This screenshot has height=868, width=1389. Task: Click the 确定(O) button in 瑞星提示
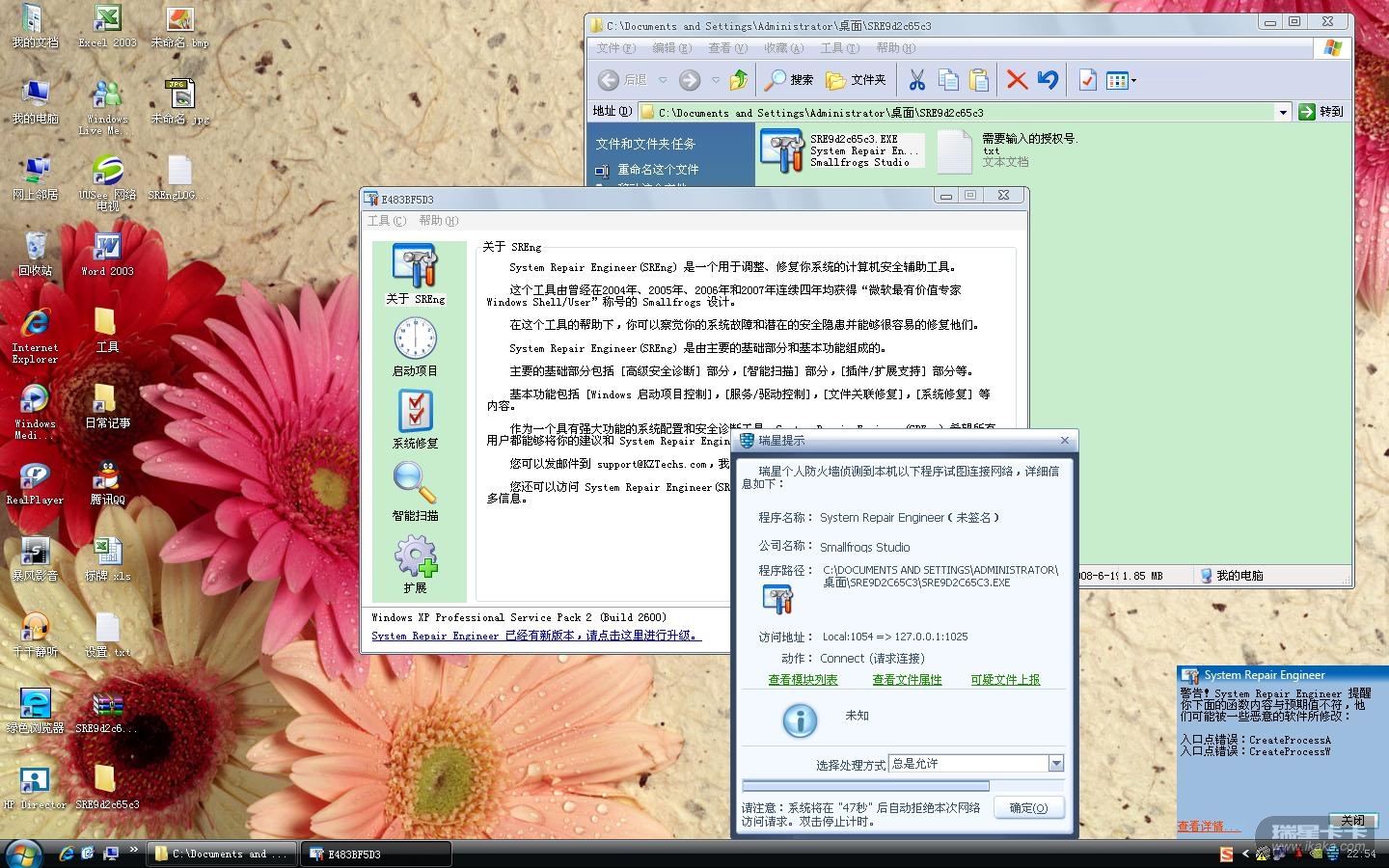1028,807
